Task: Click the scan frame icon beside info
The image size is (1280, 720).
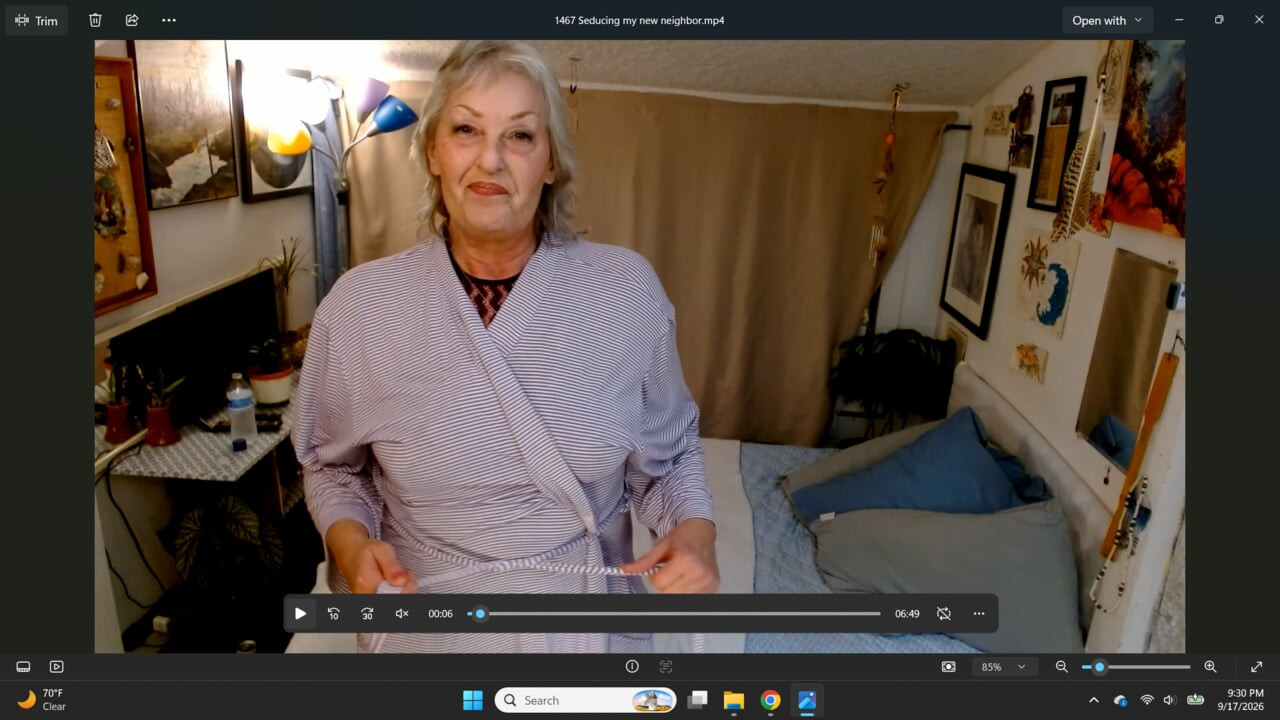Action: [666, 667]
